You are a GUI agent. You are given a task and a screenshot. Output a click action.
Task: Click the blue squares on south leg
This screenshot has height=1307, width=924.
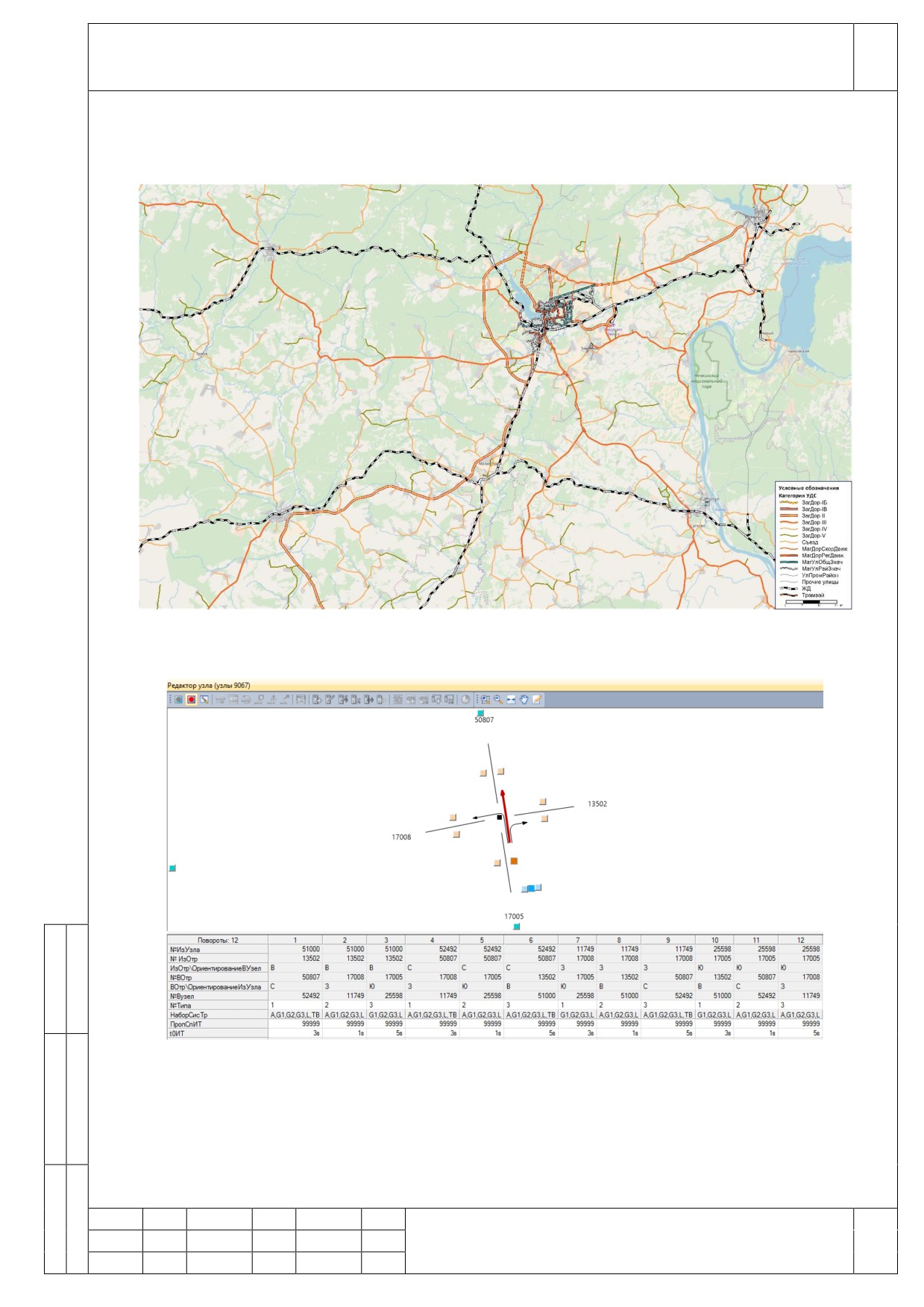[x=532, y=888]
